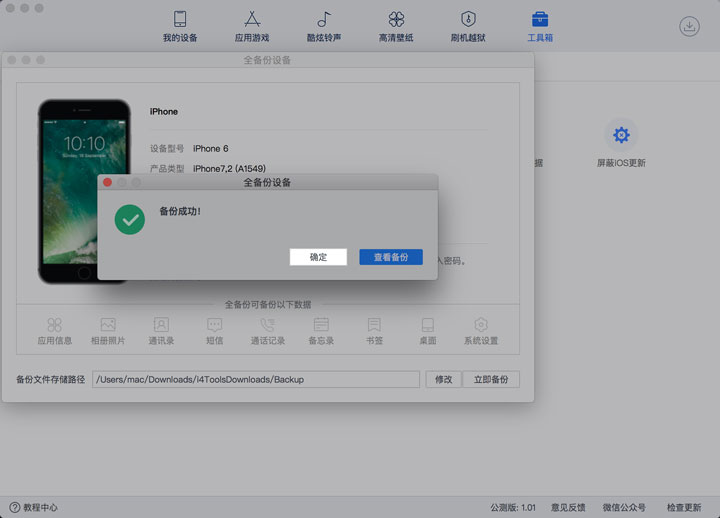Click 检查更新 in status bar
720x518 pixels.
click(x=684, y=508)
